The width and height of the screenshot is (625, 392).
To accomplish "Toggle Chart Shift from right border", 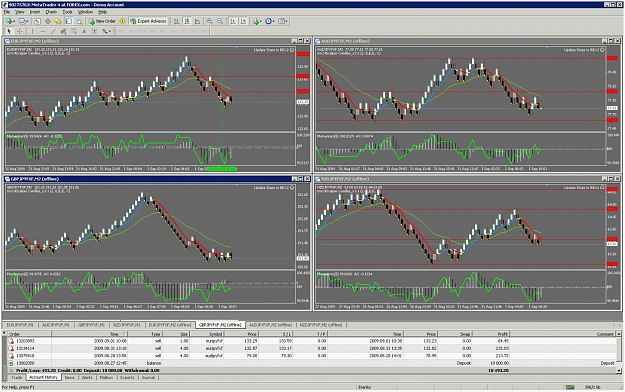I will click(243, 21).
